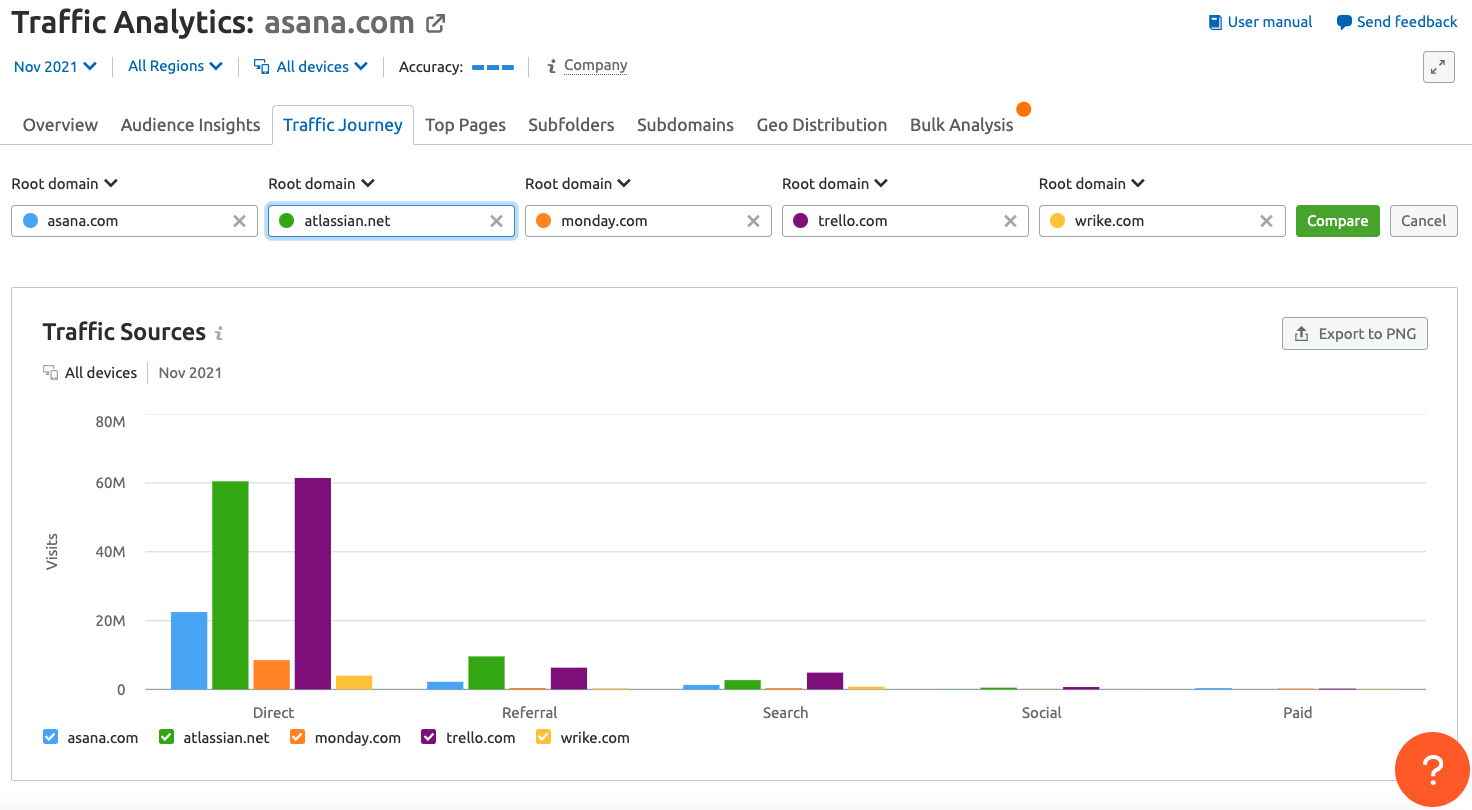The height and width of the screenshot is (810, 1472).
Task: Expand Root domain dropdown above asana.com
Action: (x=65, y=184)
